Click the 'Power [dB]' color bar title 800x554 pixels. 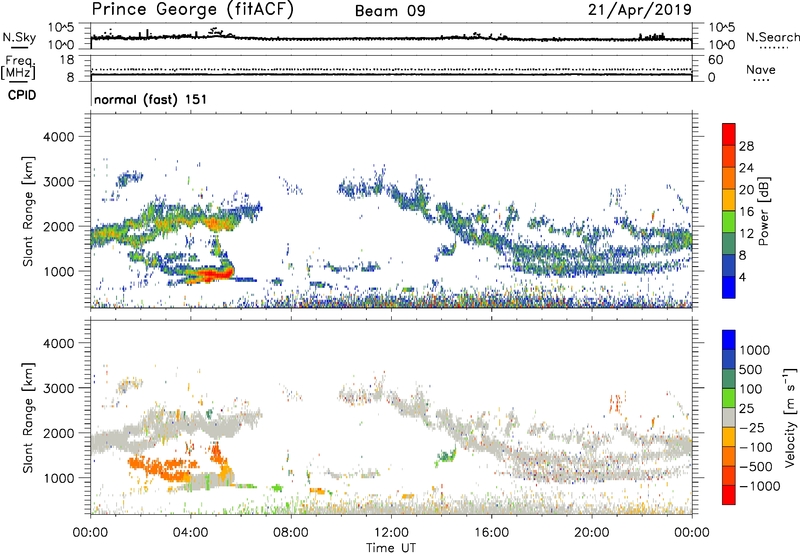[763, 211]
